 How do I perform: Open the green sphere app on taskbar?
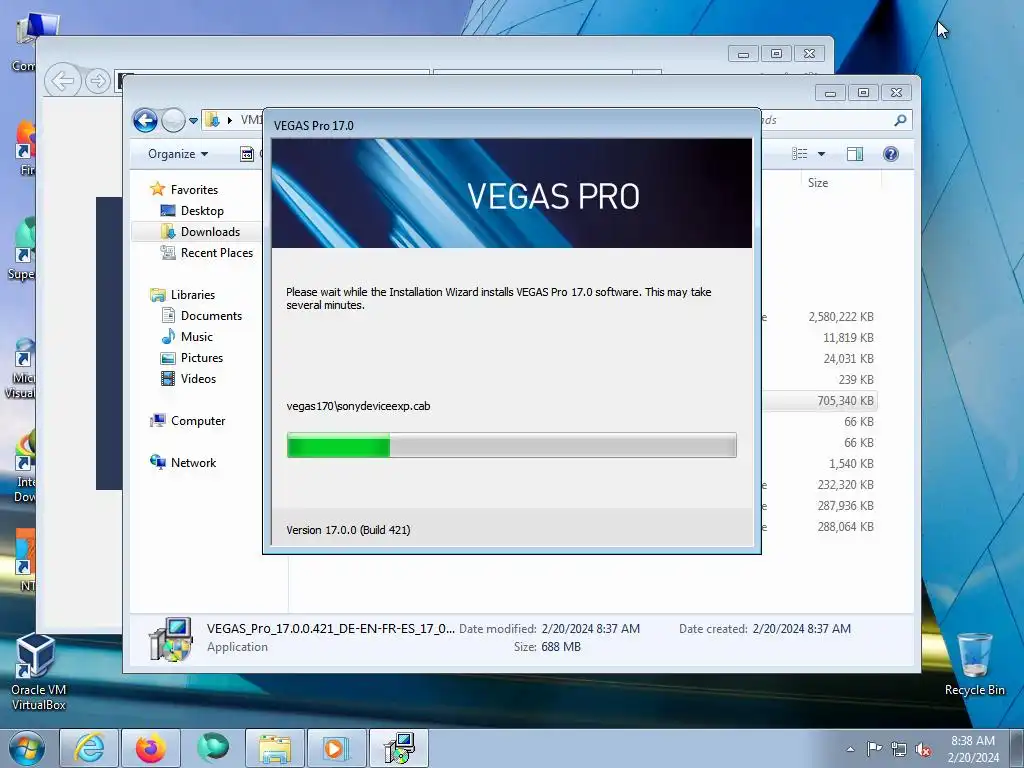[213, 748]
